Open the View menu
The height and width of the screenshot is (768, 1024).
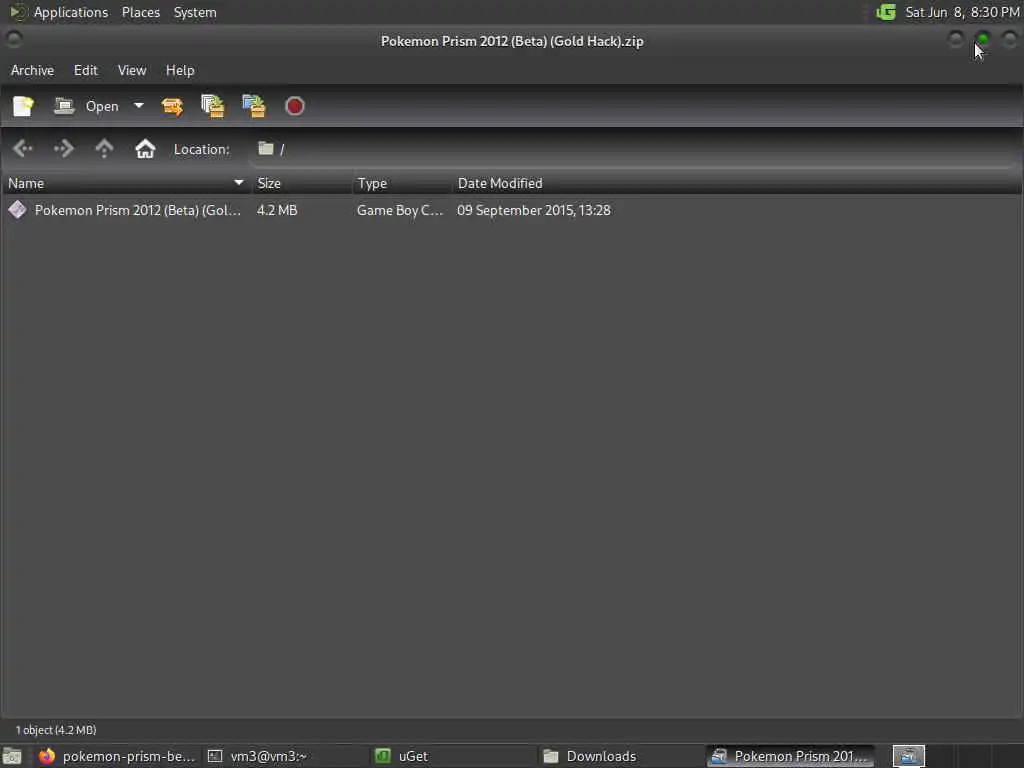(132, 70)
